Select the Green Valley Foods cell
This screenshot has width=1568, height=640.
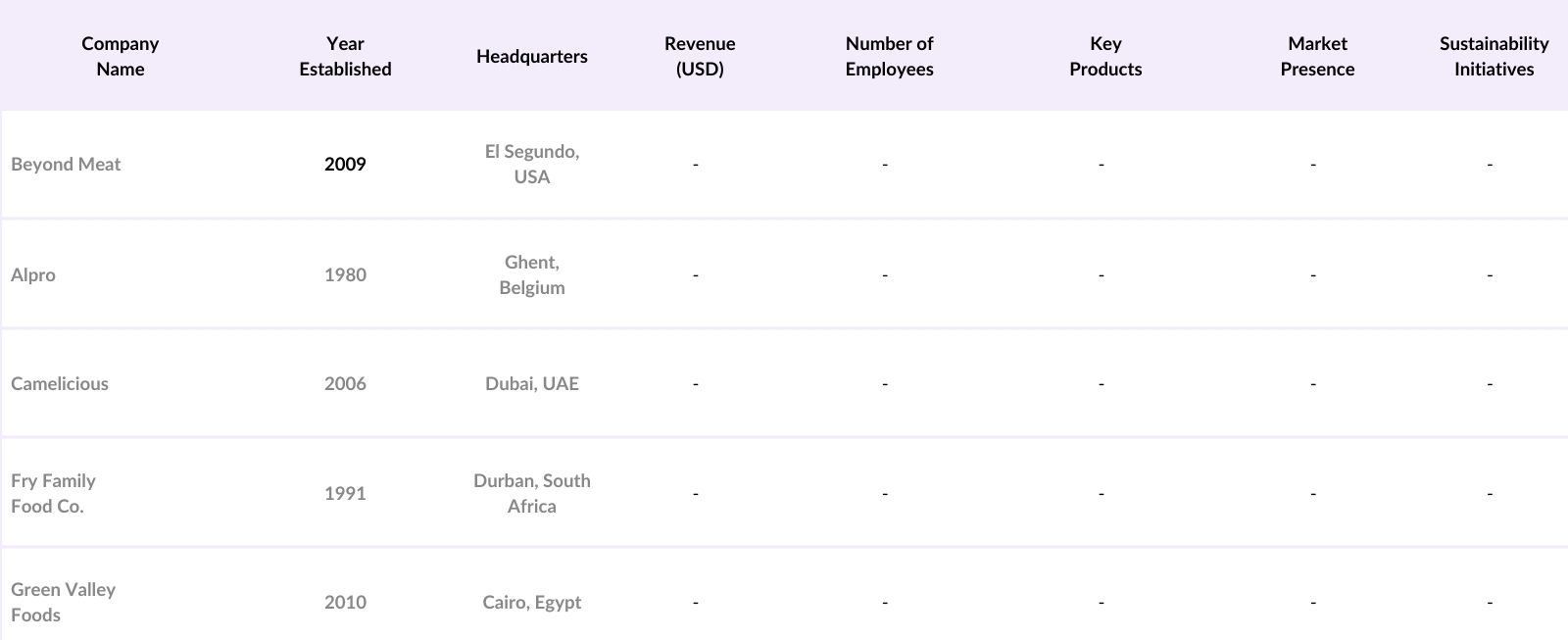click(x=63, y=602)
